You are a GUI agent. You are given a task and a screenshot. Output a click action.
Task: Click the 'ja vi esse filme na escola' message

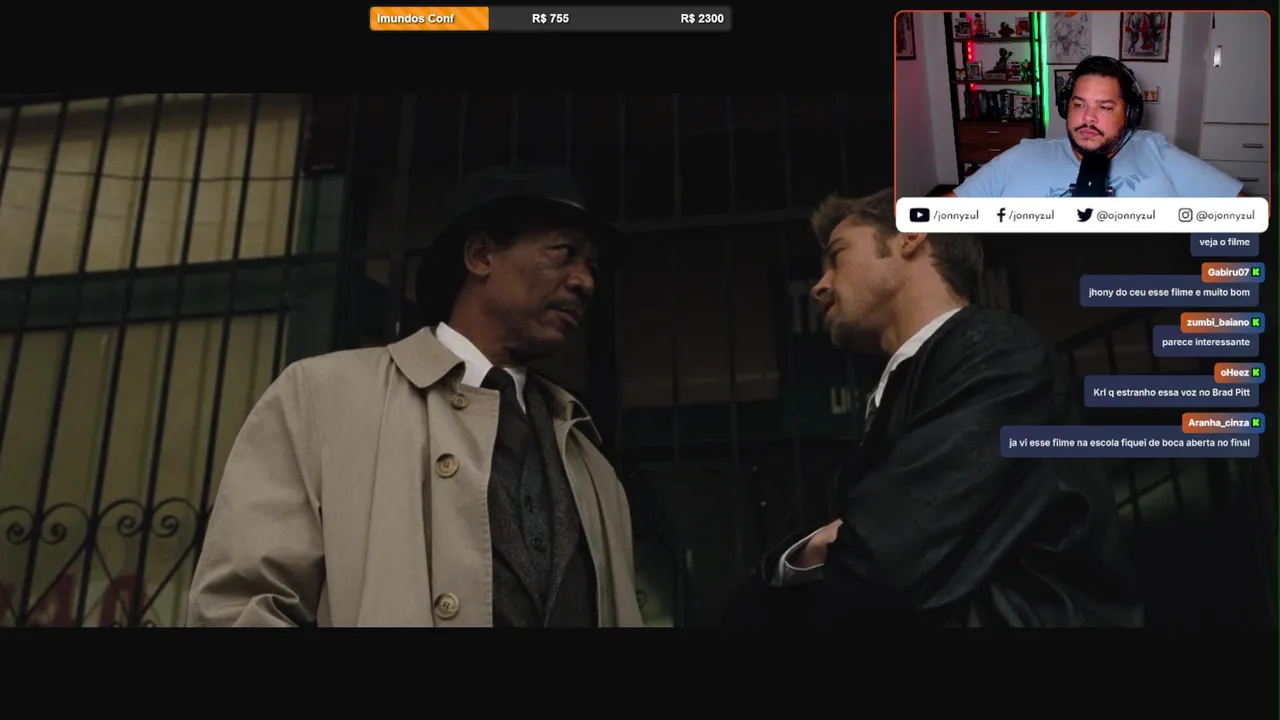tap(1129, 442)
